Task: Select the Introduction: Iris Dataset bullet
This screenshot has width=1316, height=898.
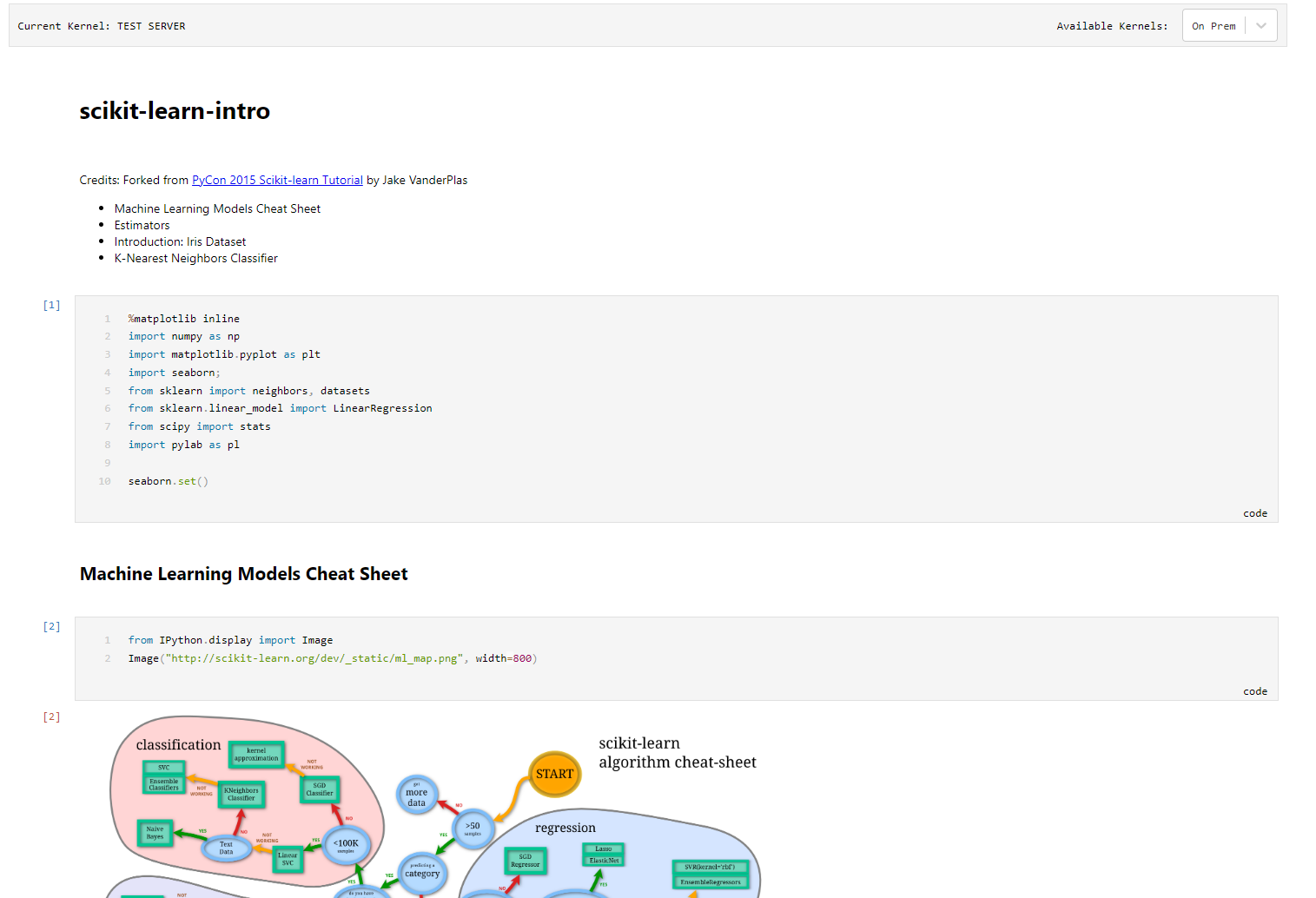Action: (x=180, y=241)
